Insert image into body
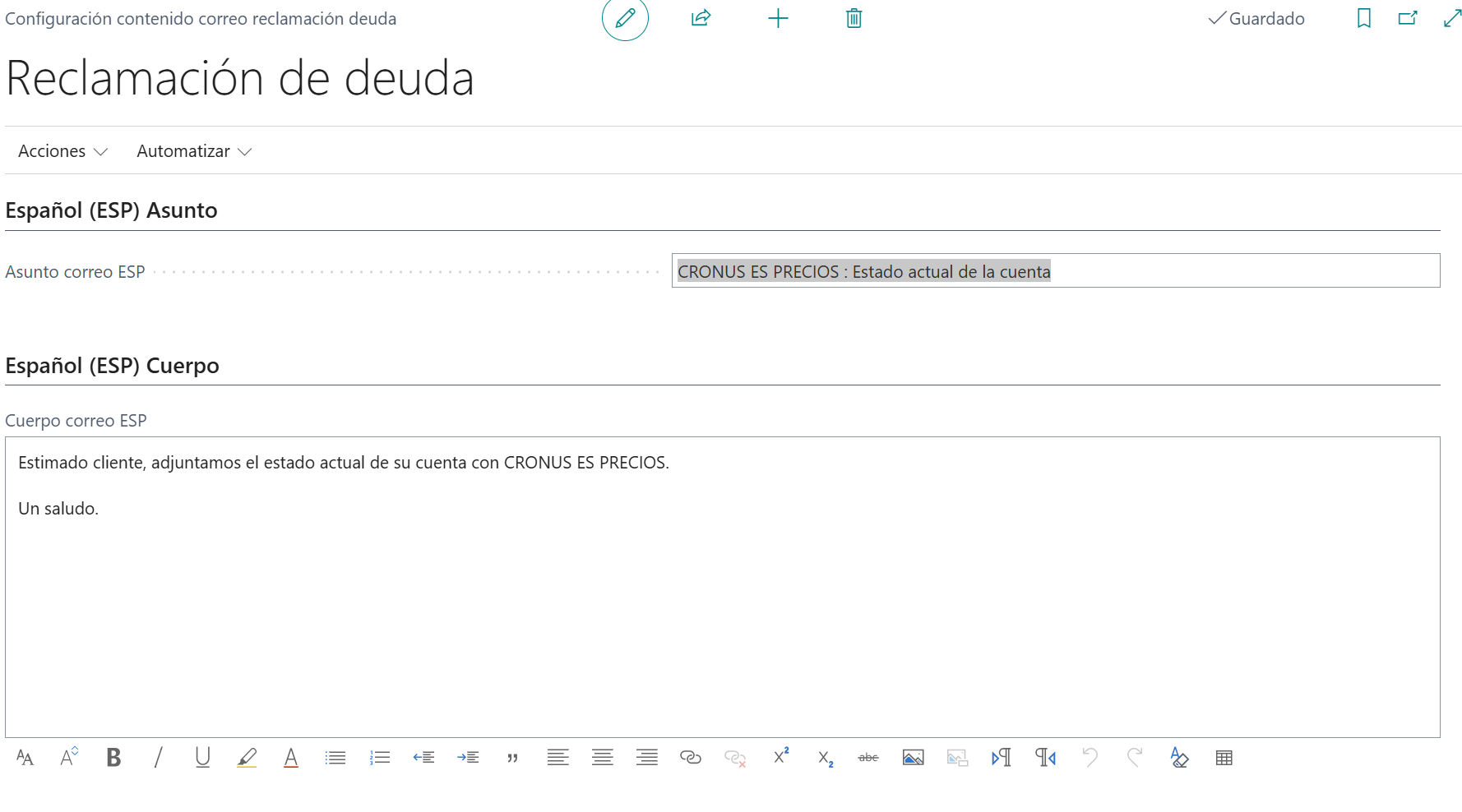Image resolution: width=1462 pixels, height=812 pixels. (913, 758)
